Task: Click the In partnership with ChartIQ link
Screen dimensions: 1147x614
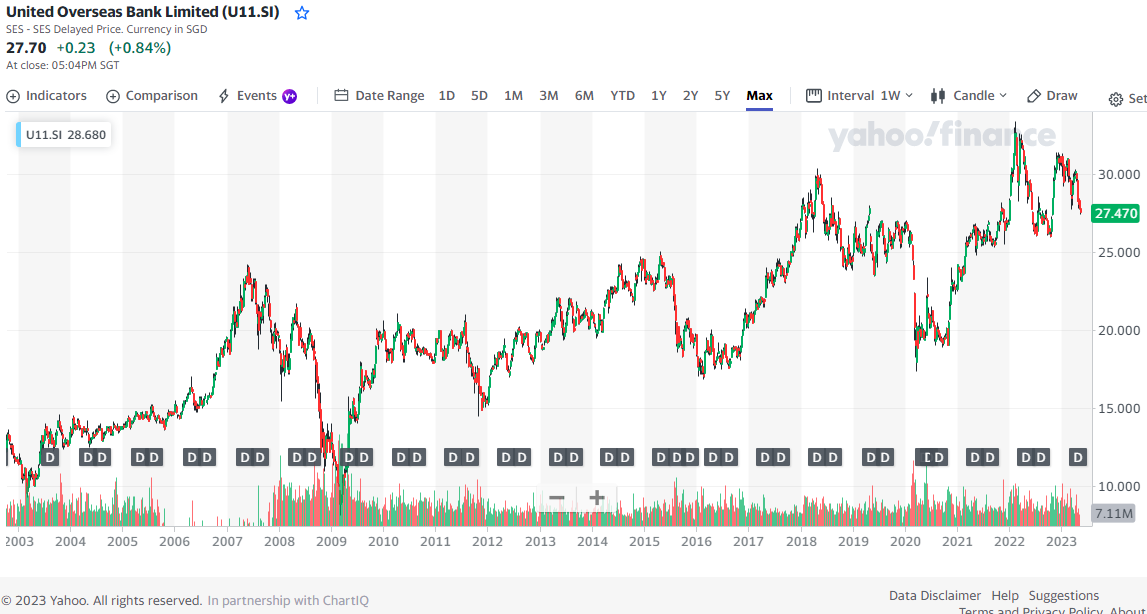Action: [x=288, y=601]
